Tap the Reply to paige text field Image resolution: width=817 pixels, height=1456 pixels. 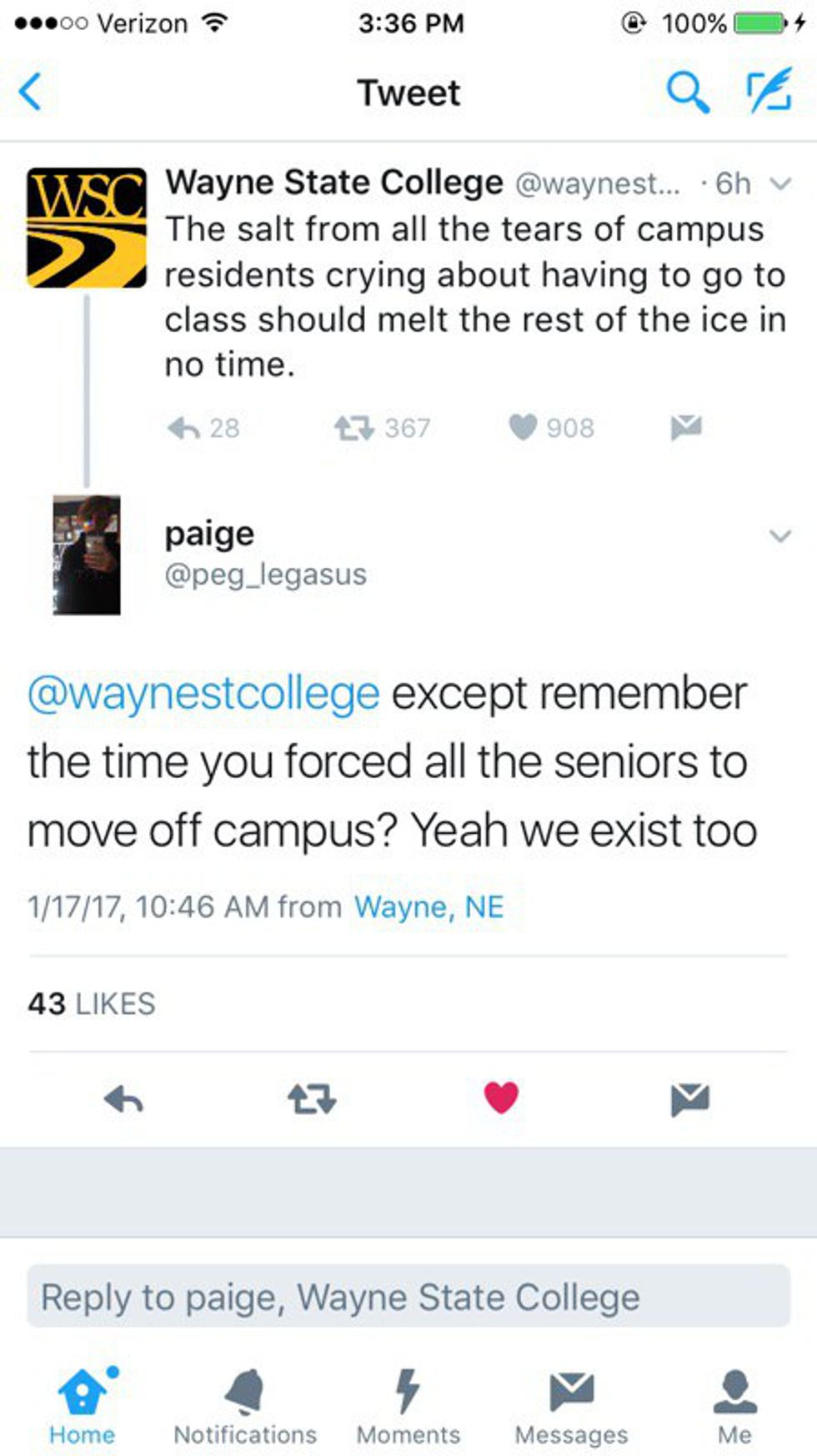pyautogui.click(x=408, y=1297)
